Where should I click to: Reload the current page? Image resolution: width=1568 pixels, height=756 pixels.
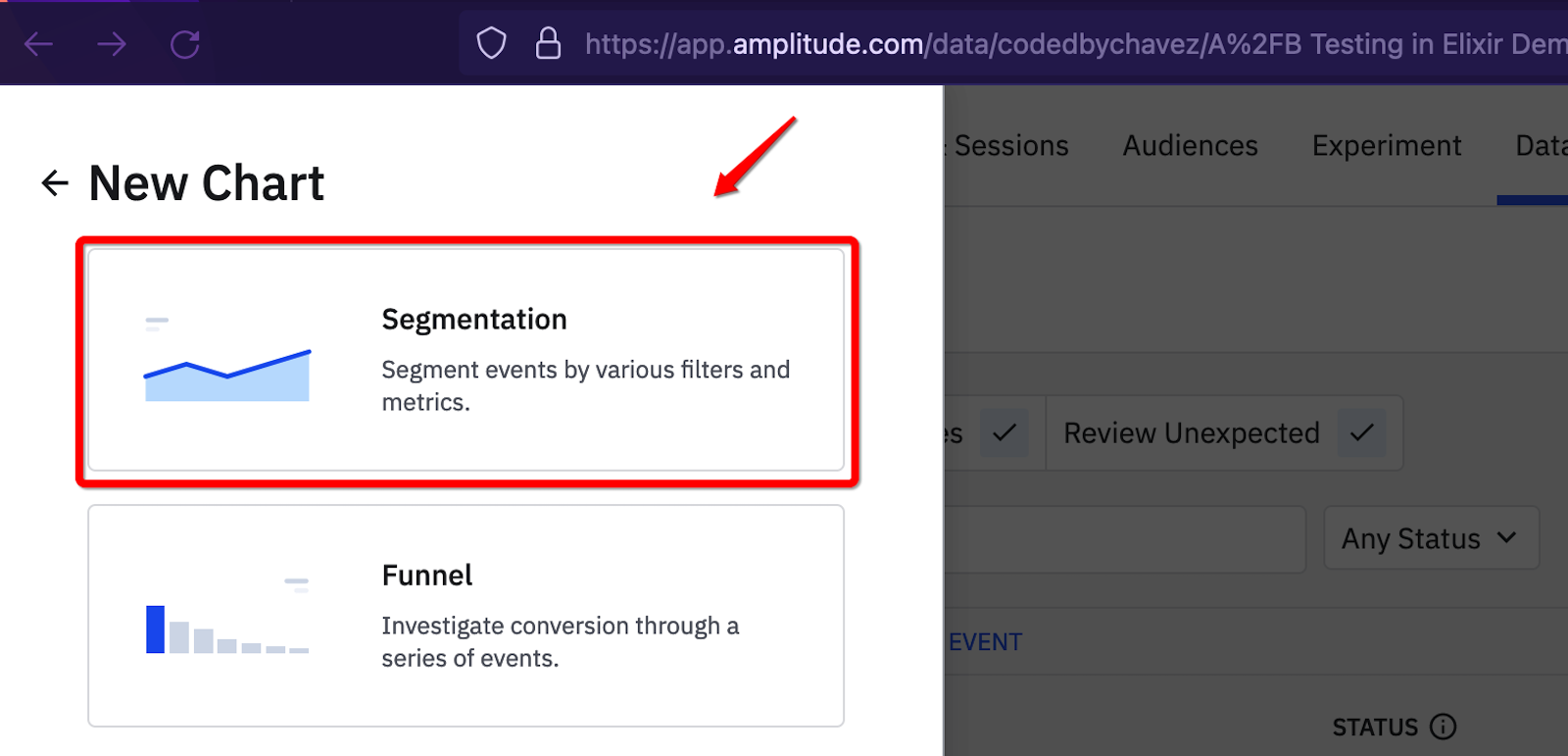[185, 44]
